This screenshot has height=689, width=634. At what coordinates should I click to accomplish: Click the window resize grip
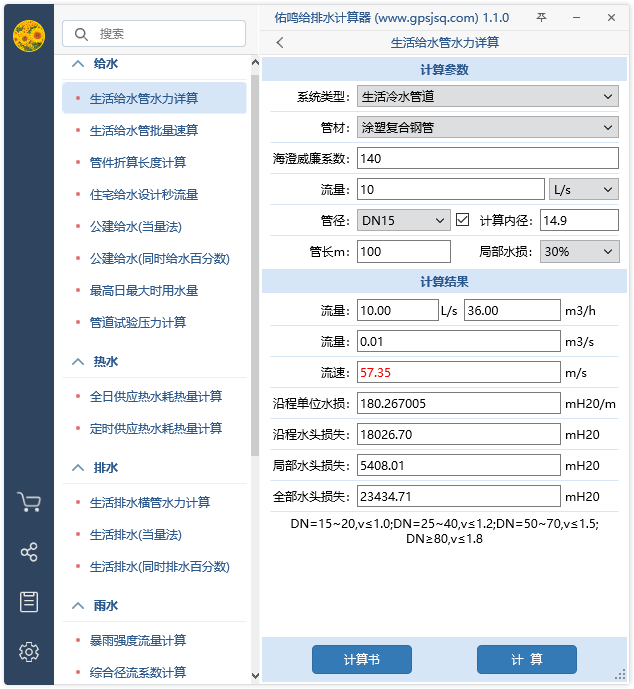point(620,674)
